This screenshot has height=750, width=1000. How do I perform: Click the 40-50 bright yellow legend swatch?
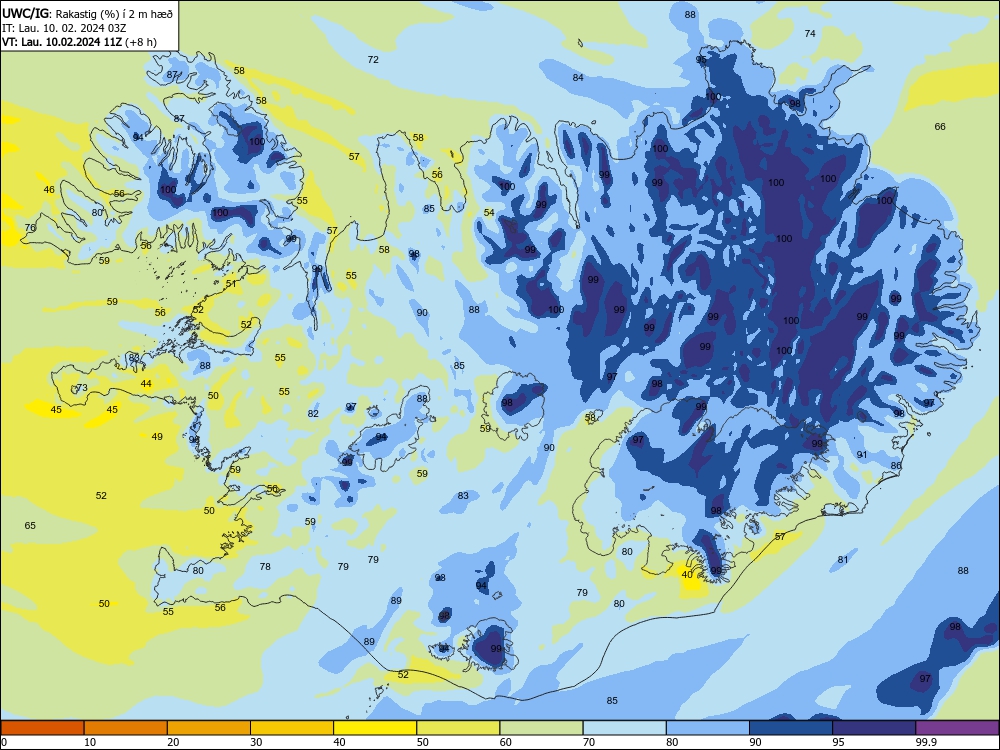(375, 728)
